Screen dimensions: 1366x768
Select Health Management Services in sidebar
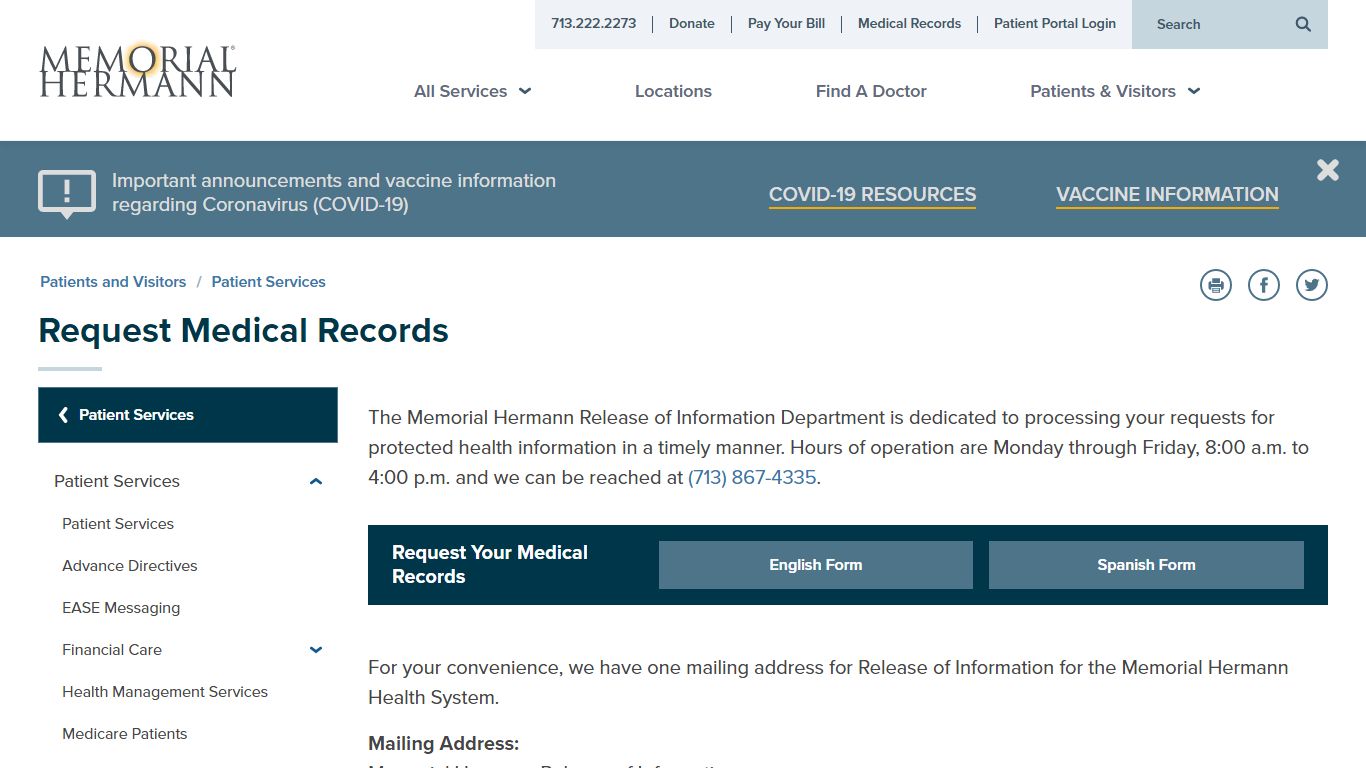[x=165, y=692]
